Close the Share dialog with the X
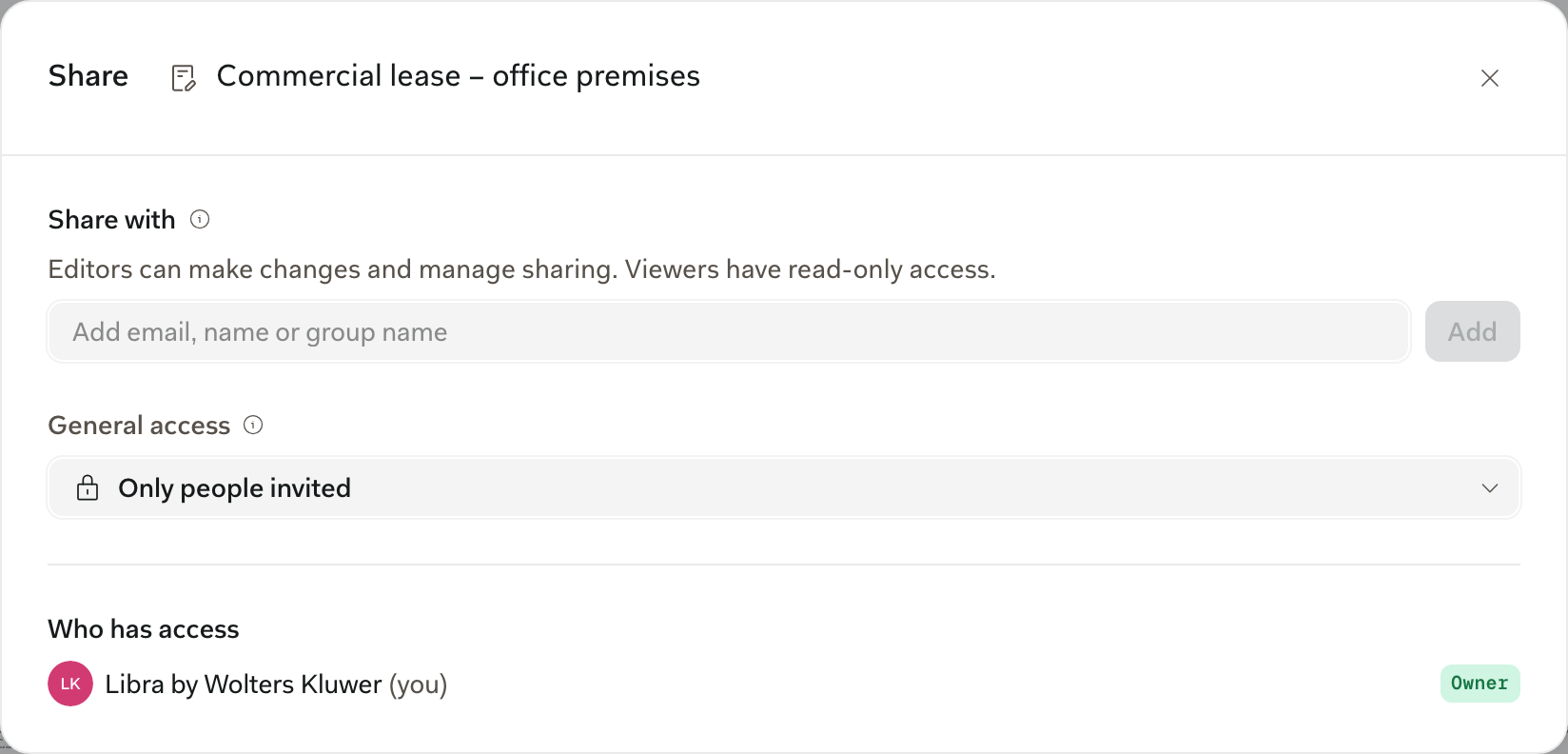This screenshot has height=754, width=1568. 1490,78
